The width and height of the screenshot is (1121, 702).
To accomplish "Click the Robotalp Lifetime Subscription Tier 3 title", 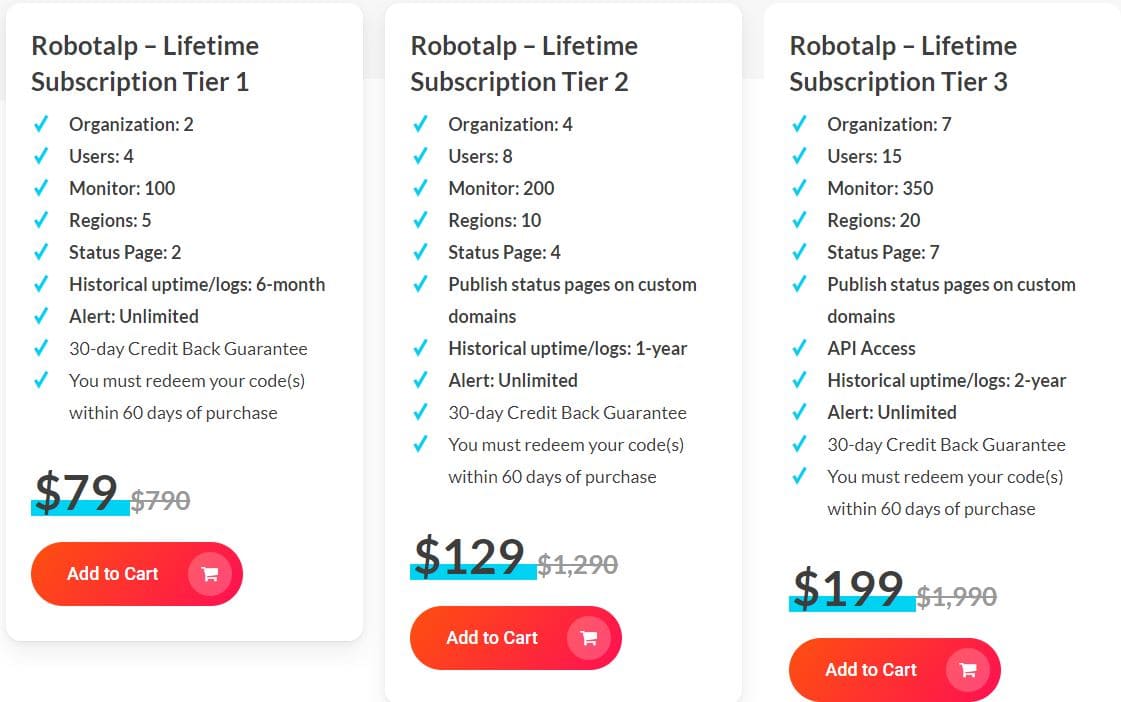I will click(x=903, y=63).
